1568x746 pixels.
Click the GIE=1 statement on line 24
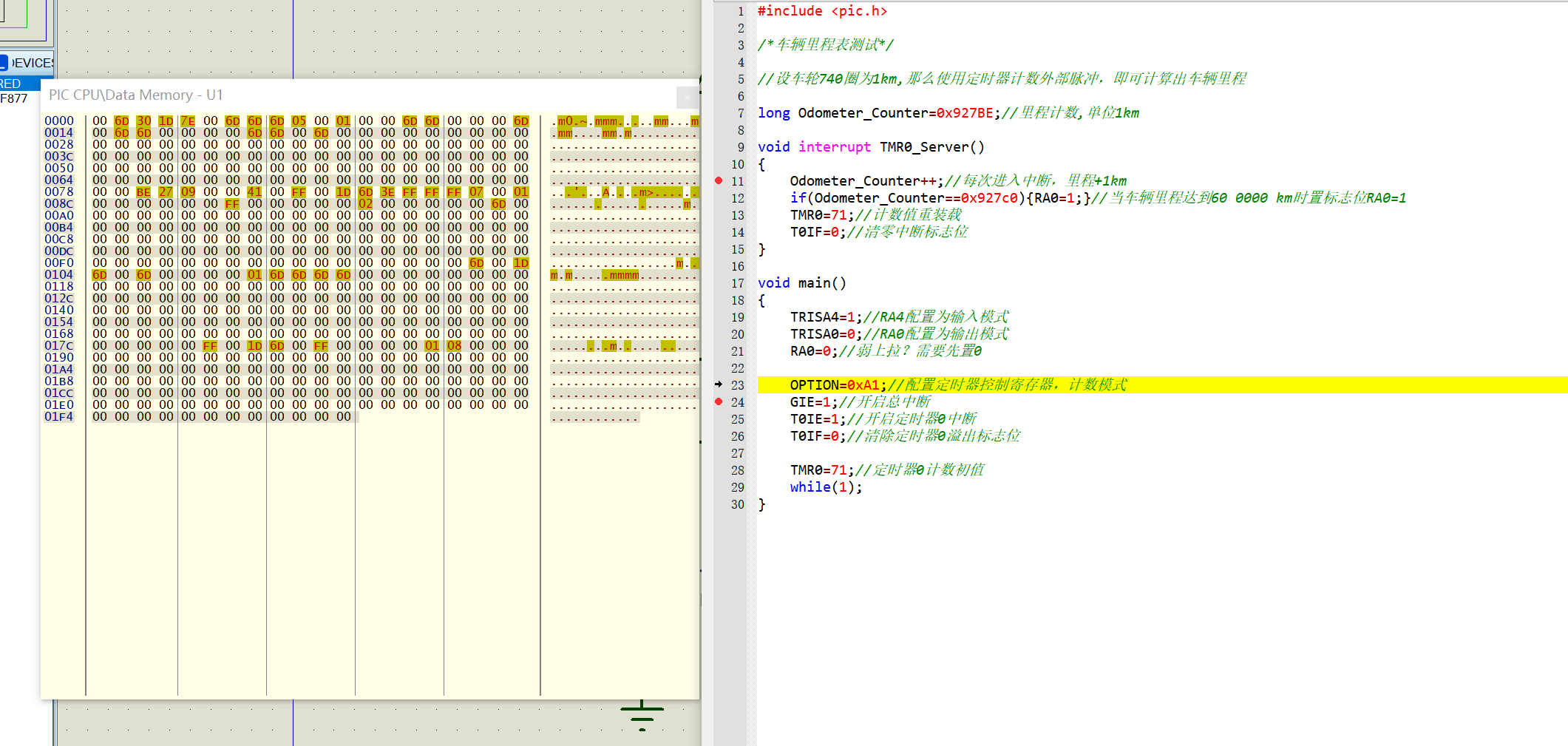point(810,402)
